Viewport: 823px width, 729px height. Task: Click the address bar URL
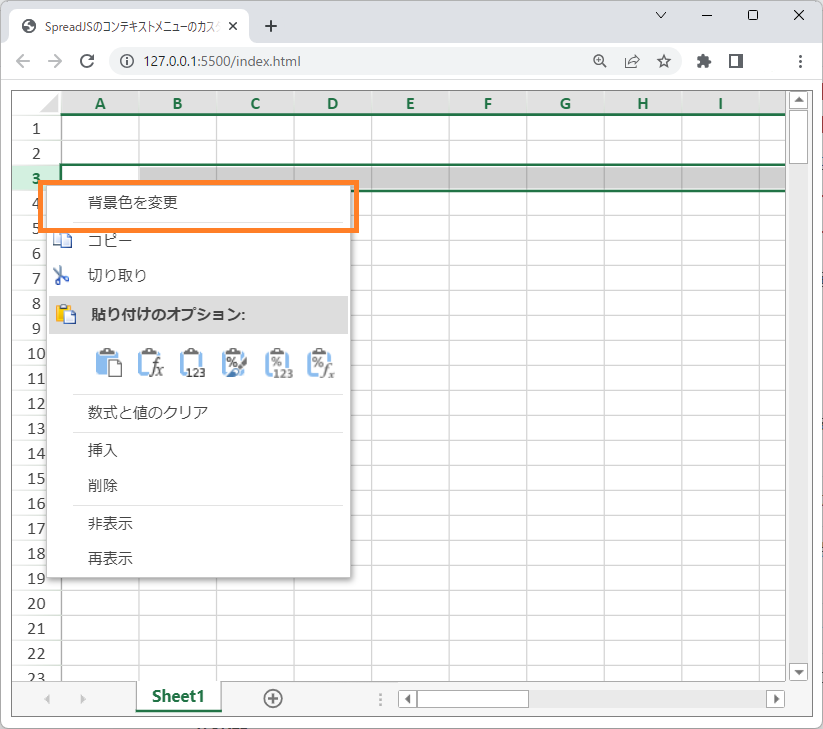tap(222, 61)
